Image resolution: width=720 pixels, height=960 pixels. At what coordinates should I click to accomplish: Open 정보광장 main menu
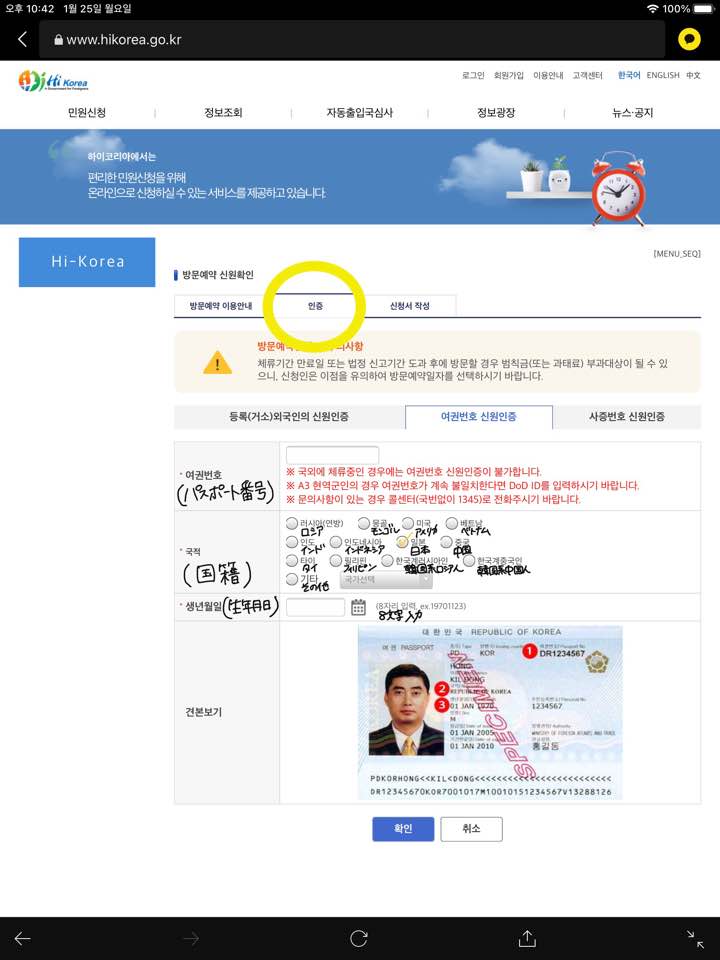coord(496,113)
